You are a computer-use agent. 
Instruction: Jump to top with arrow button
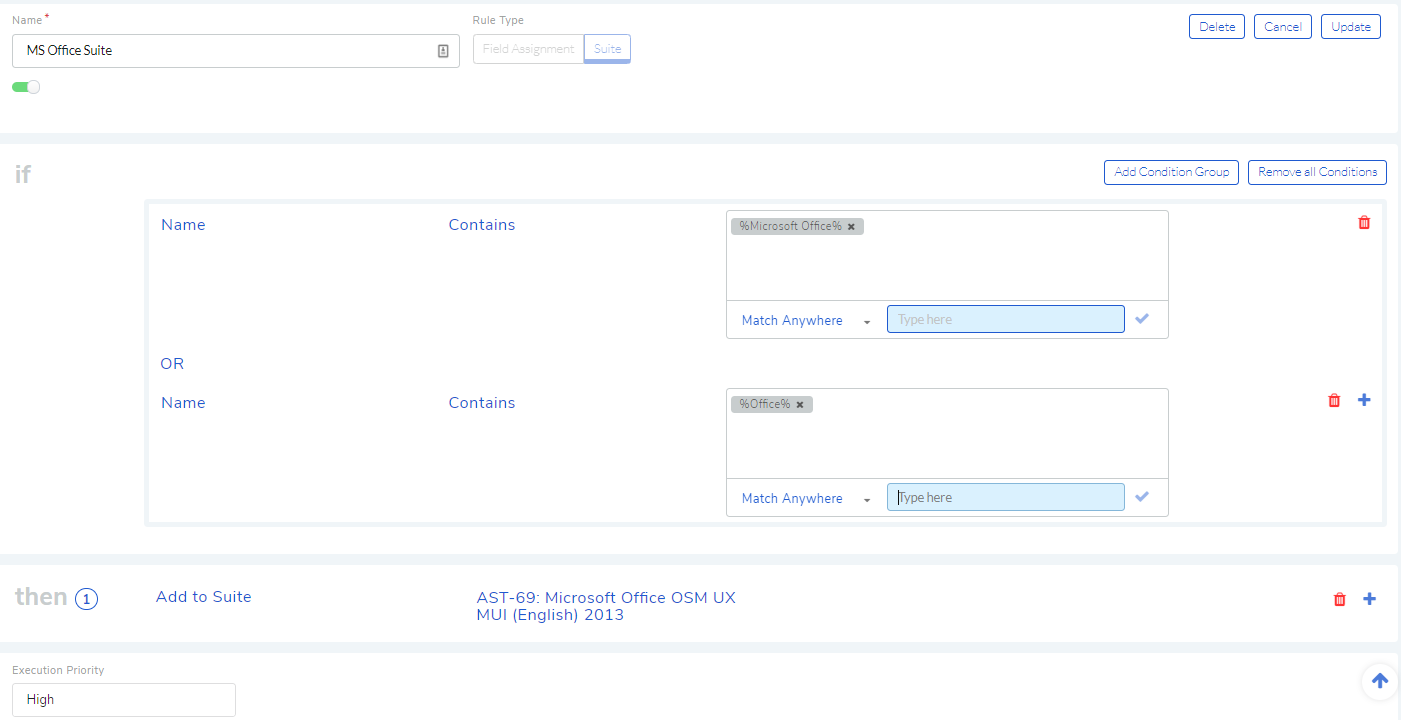(1380, 681)
